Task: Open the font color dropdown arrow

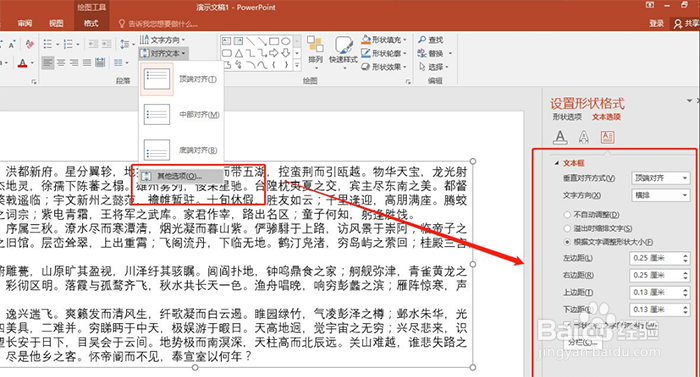Action: click(32, 63)
